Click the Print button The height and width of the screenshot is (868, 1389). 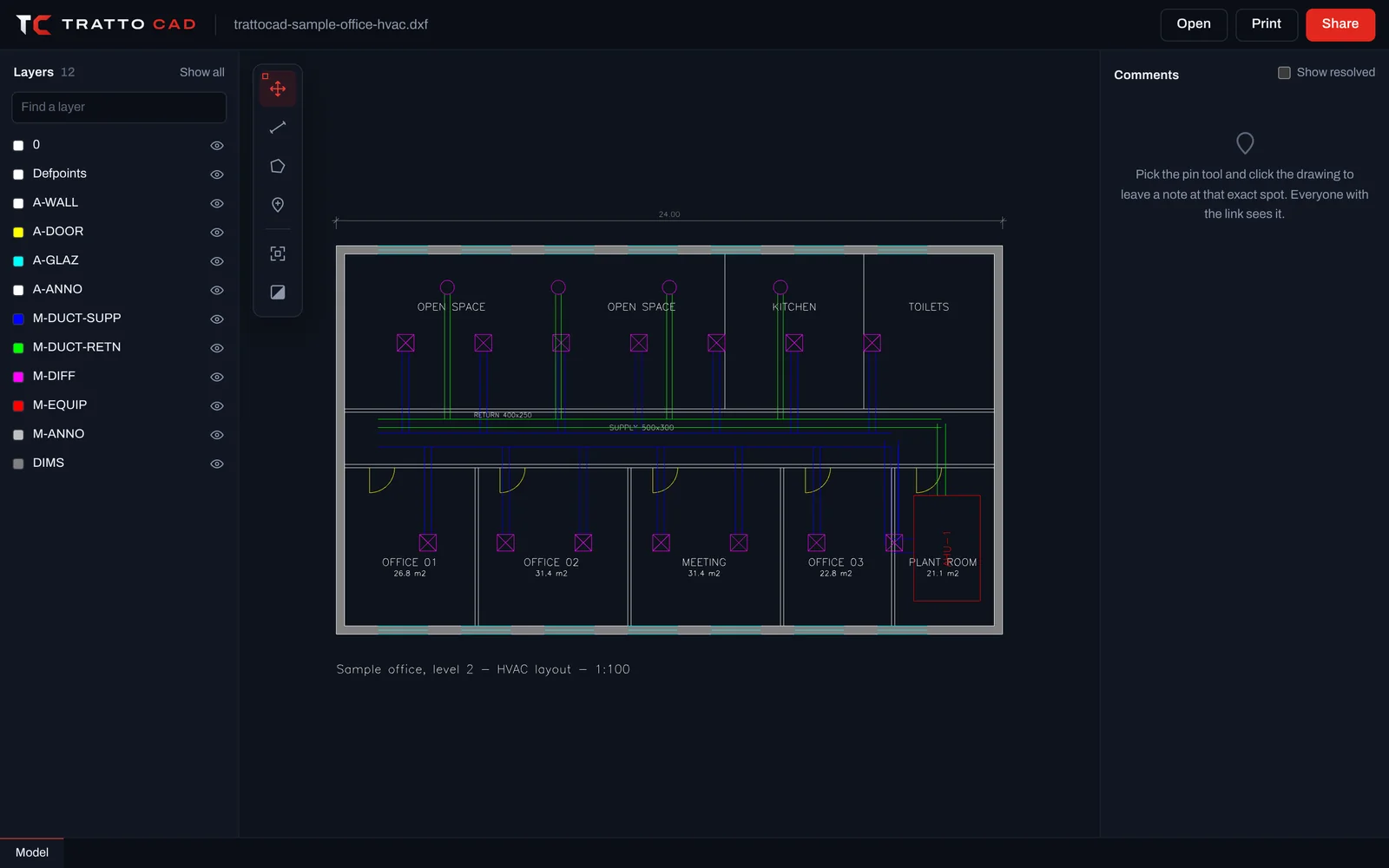point(1267,24)
